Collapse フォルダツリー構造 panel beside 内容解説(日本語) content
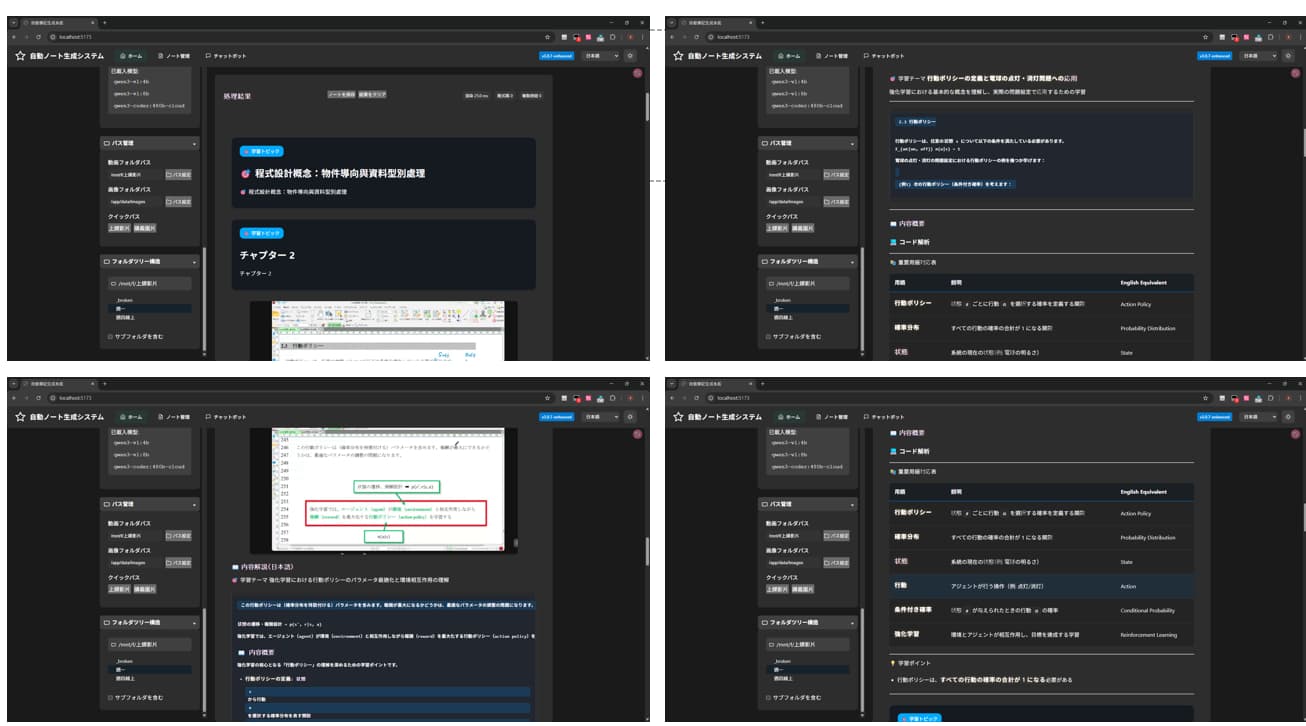 click(x=194, y=622)
